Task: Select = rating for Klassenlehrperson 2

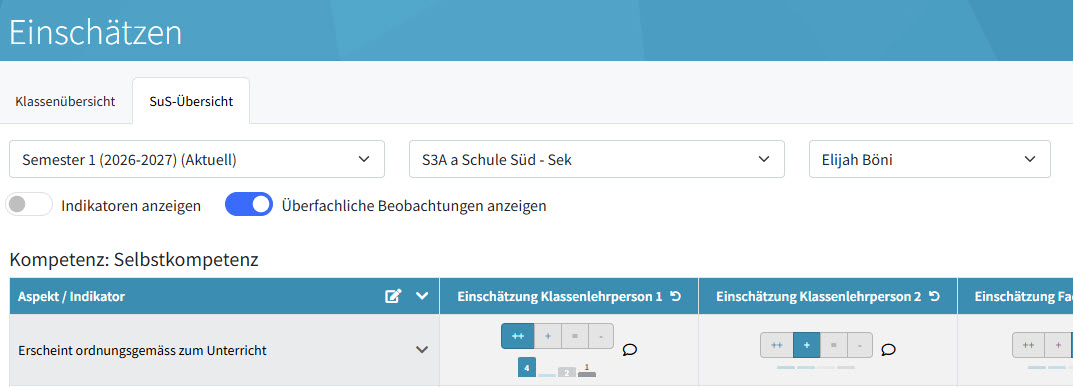Action: [833, 345]
